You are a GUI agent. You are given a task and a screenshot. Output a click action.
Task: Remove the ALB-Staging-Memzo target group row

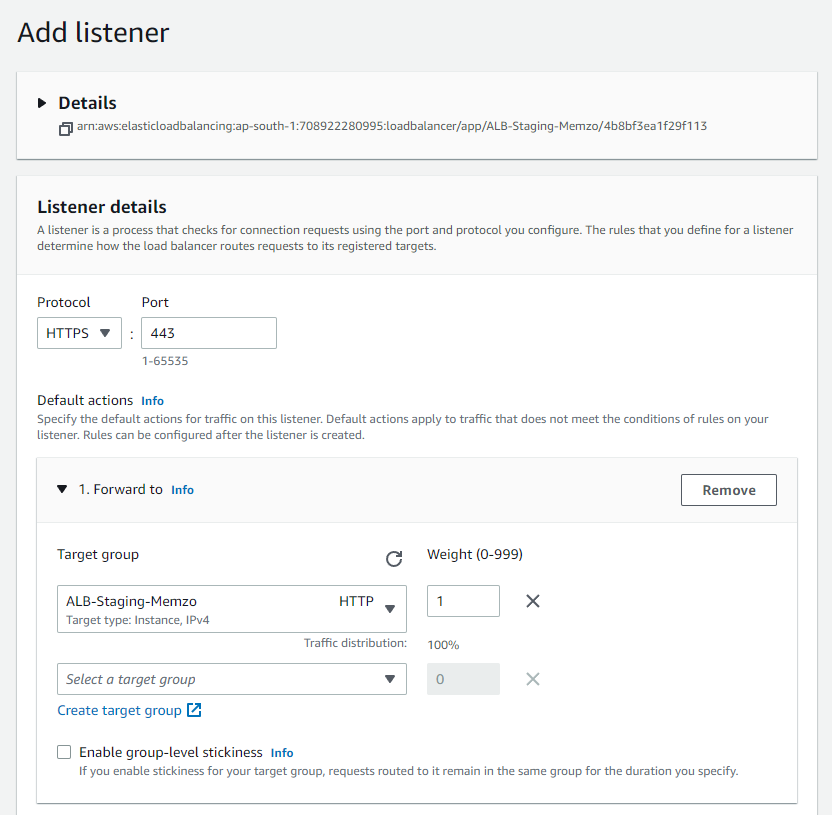tap(533, 601)
